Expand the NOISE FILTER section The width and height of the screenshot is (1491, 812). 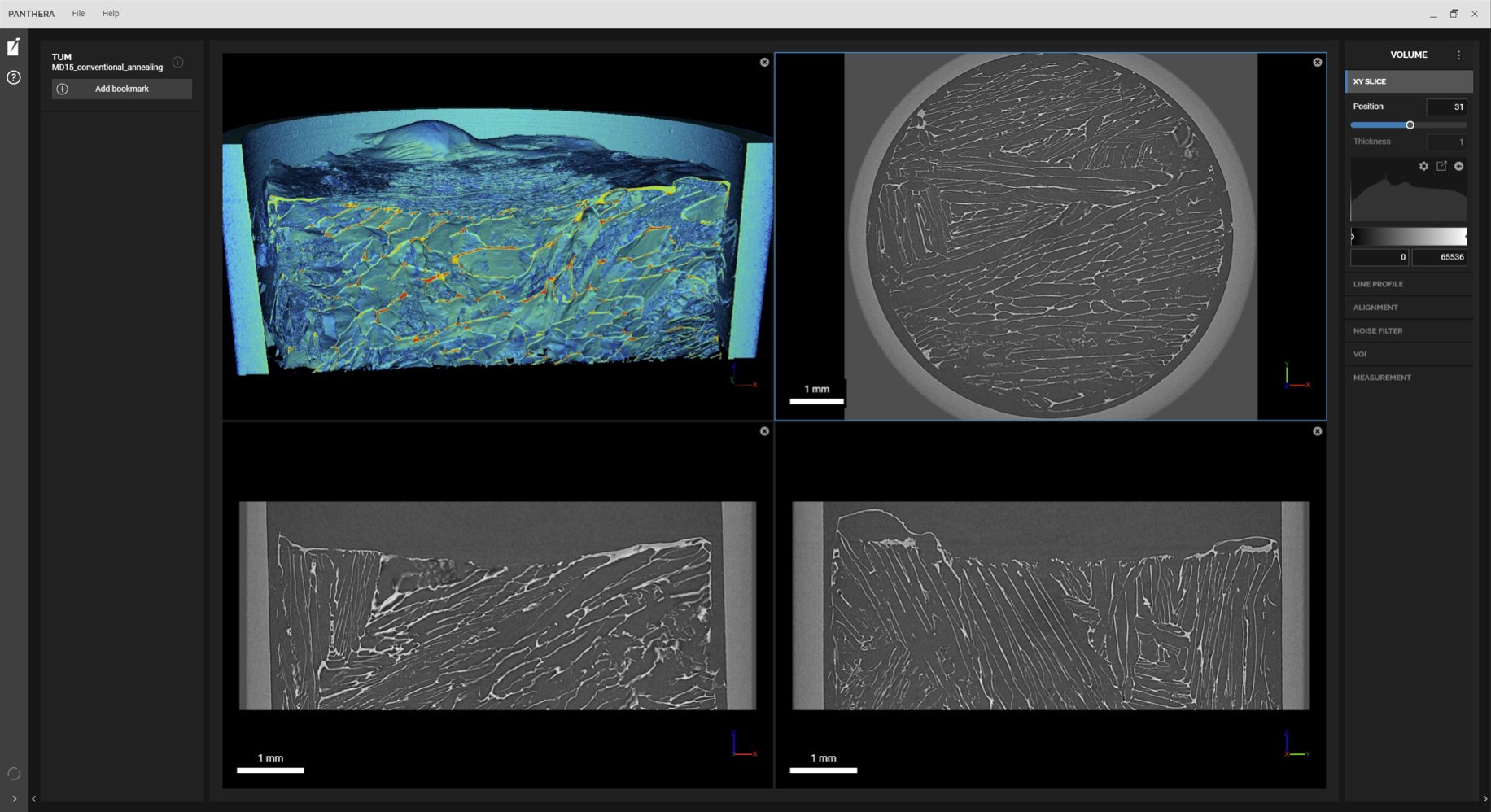coord(1377,330)
